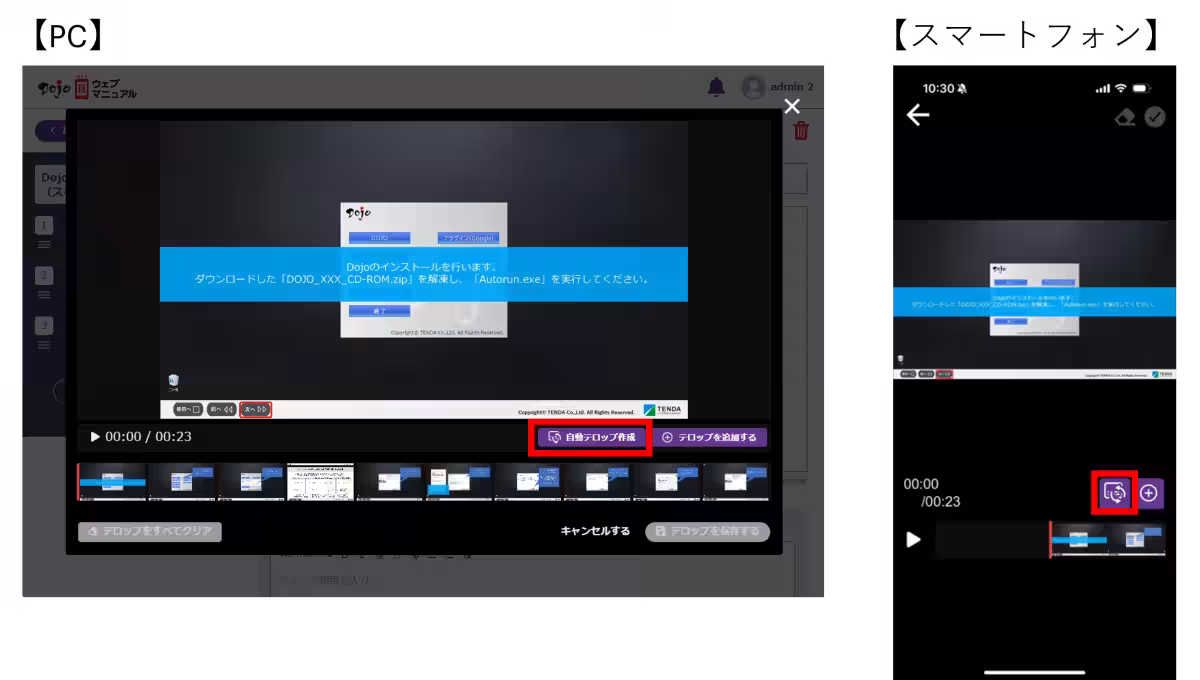Viewport: 1200px width, 680px height.
Task: Click the テロップを保存する button
Action: [x=707, y=531]
